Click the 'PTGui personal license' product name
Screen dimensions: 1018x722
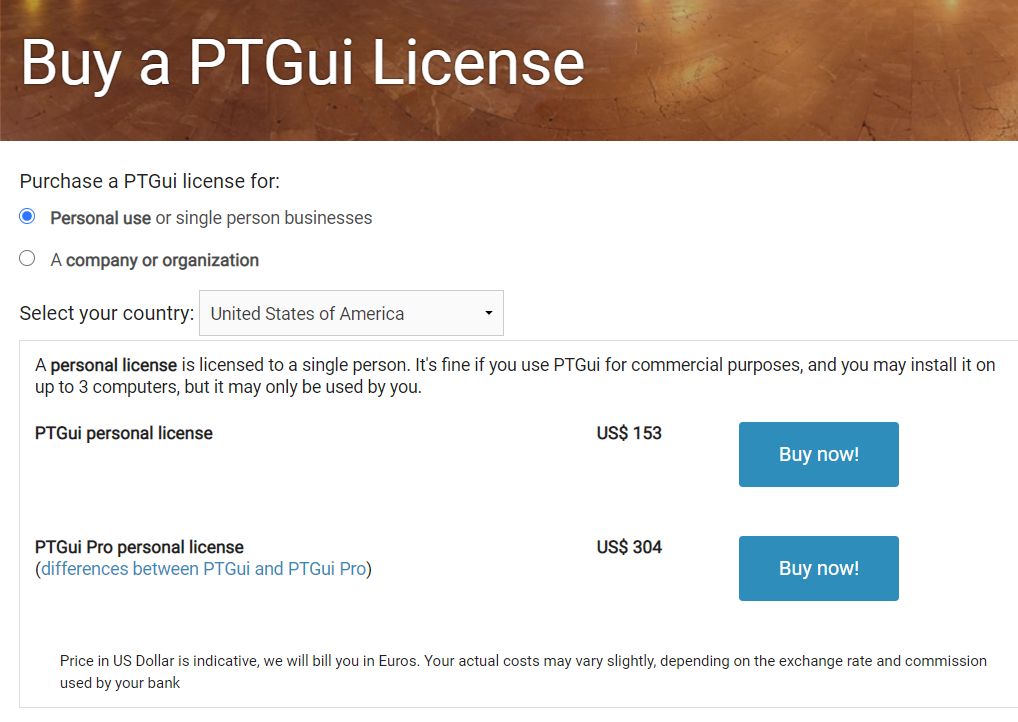124,433
